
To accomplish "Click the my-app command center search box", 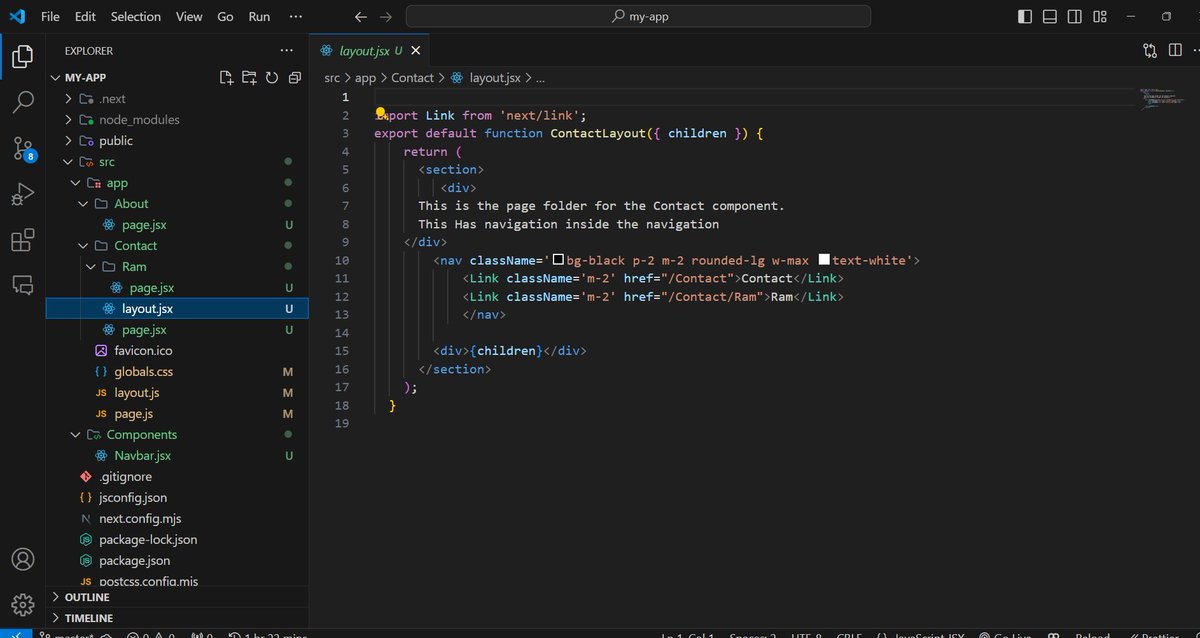I will (x=638, y=17).
